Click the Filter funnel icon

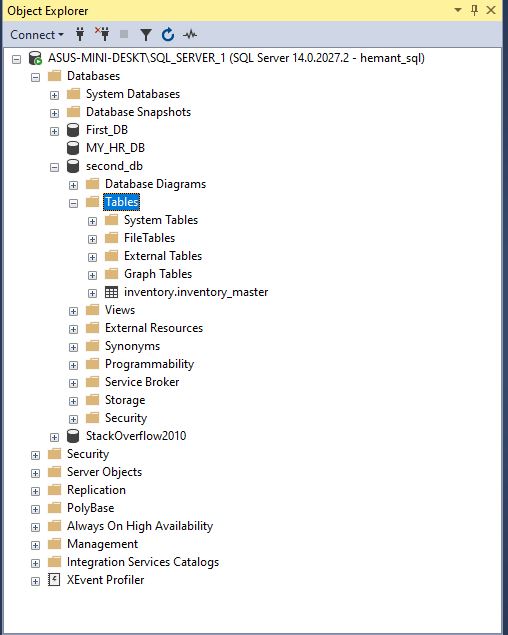(x=146, y=35)
